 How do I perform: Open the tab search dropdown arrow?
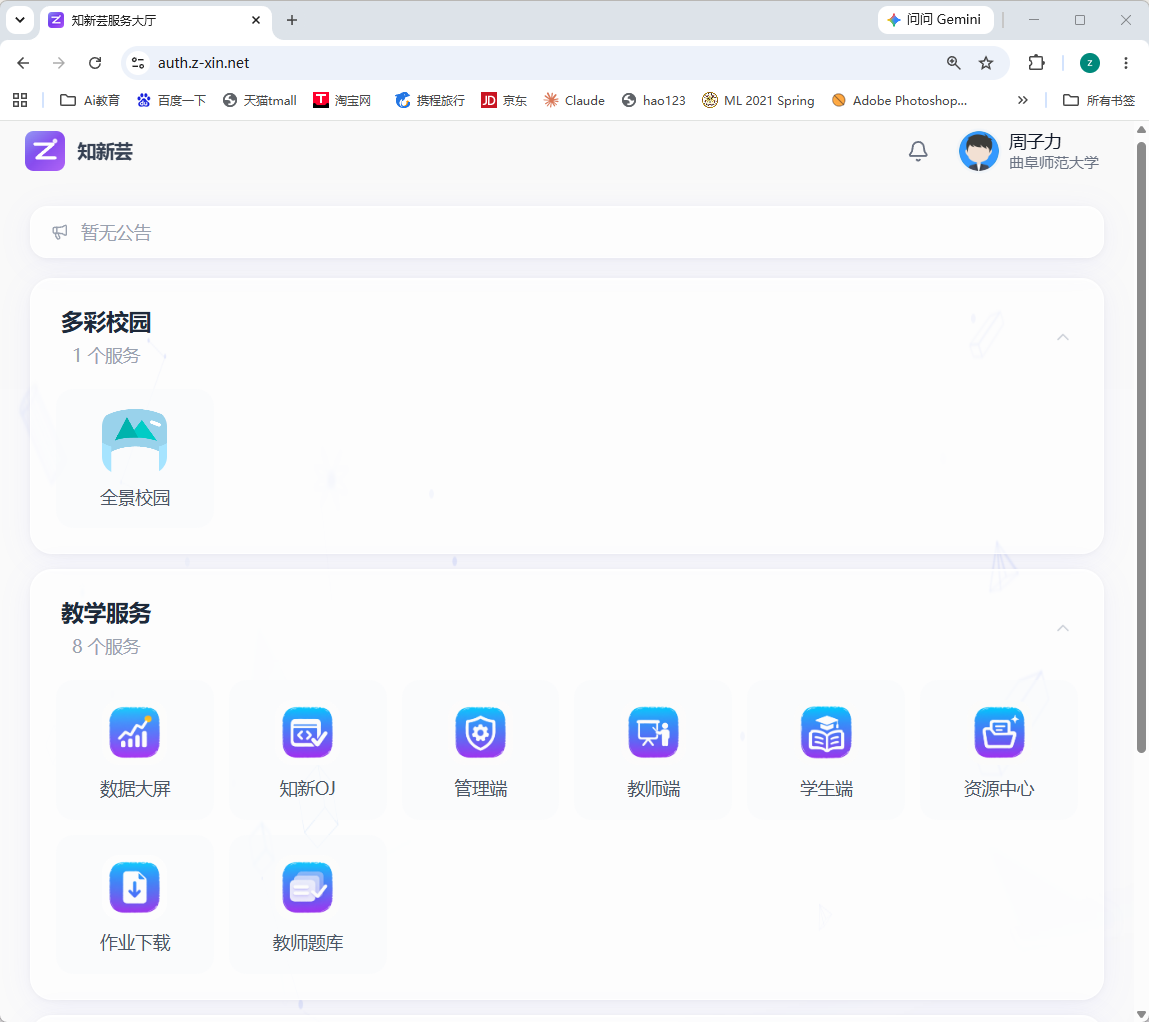click(20, 20)
